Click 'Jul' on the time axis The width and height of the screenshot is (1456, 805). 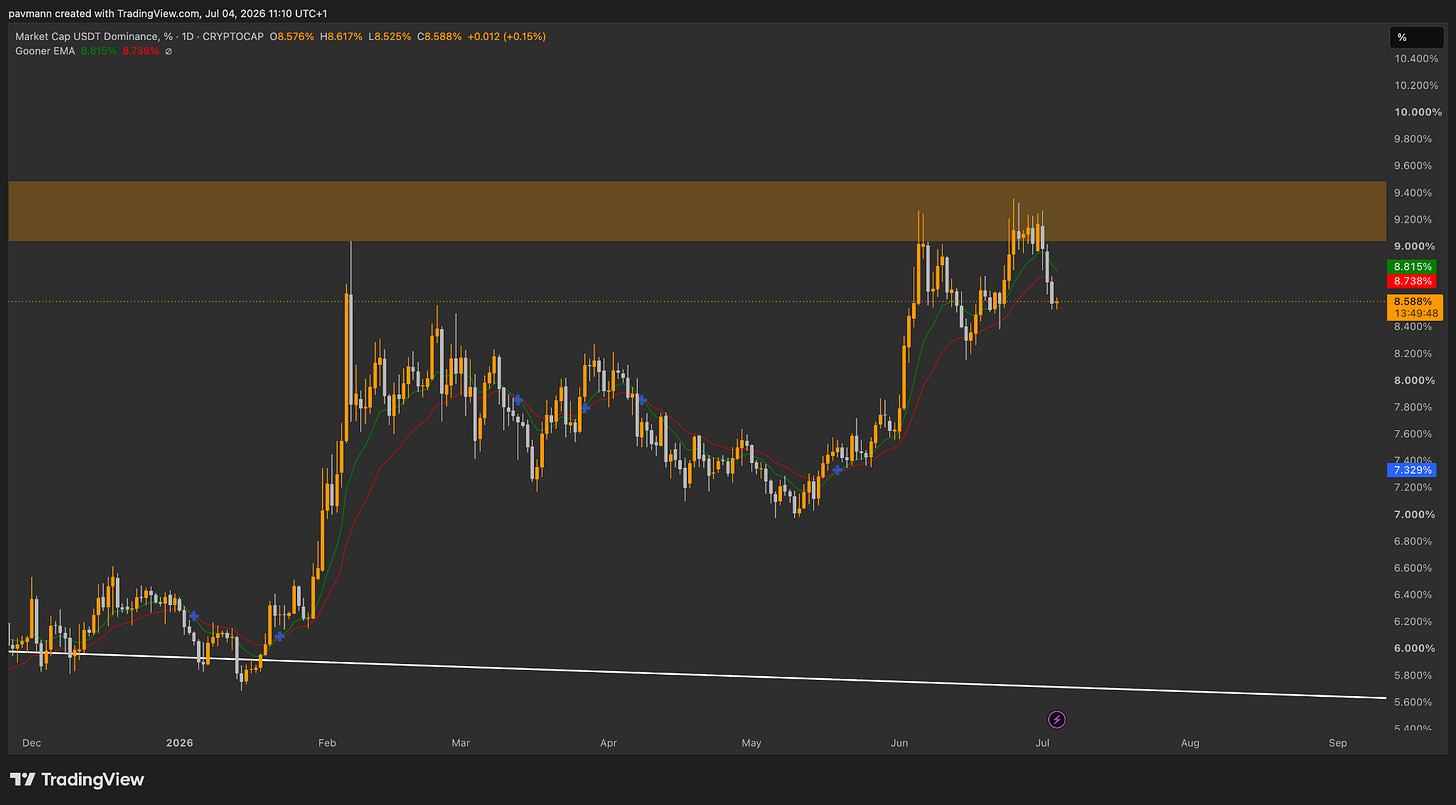1043,743
